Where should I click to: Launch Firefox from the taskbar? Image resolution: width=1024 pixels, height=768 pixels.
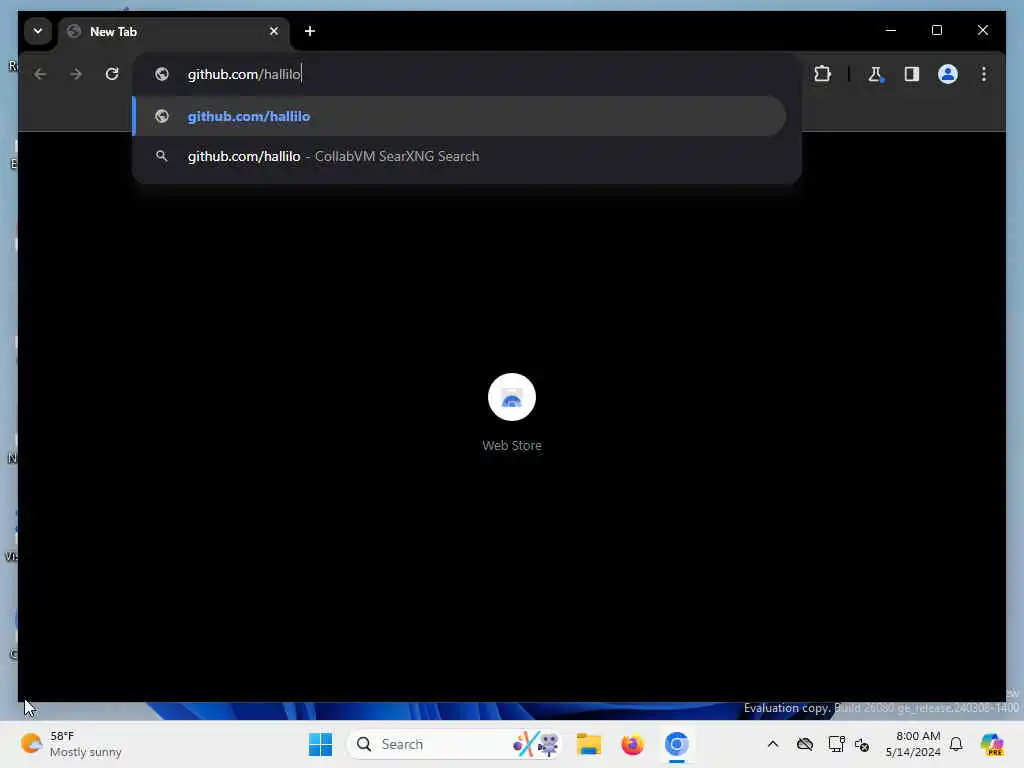click(x=632, y=744)
